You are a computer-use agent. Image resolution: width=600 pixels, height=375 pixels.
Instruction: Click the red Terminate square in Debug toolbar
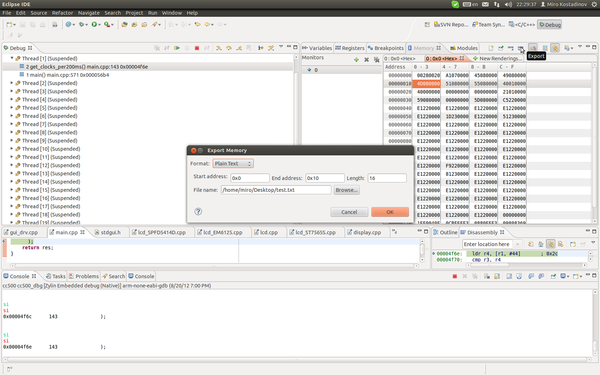point(197,48)
